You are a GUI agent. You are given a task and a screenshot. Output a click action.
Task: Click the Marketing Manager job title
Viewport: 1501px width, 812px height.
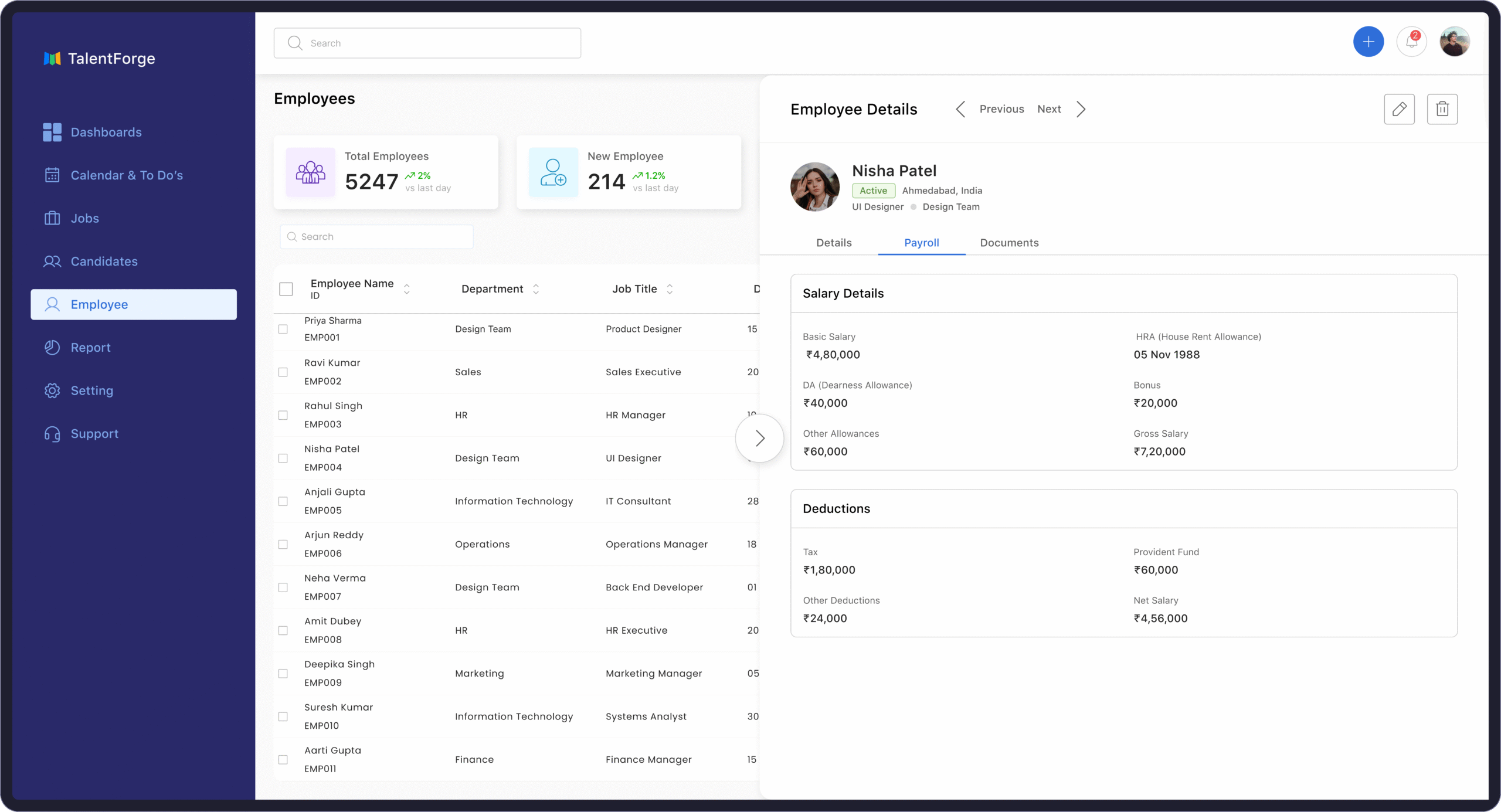pyautogui.click(x=654, y=674)
